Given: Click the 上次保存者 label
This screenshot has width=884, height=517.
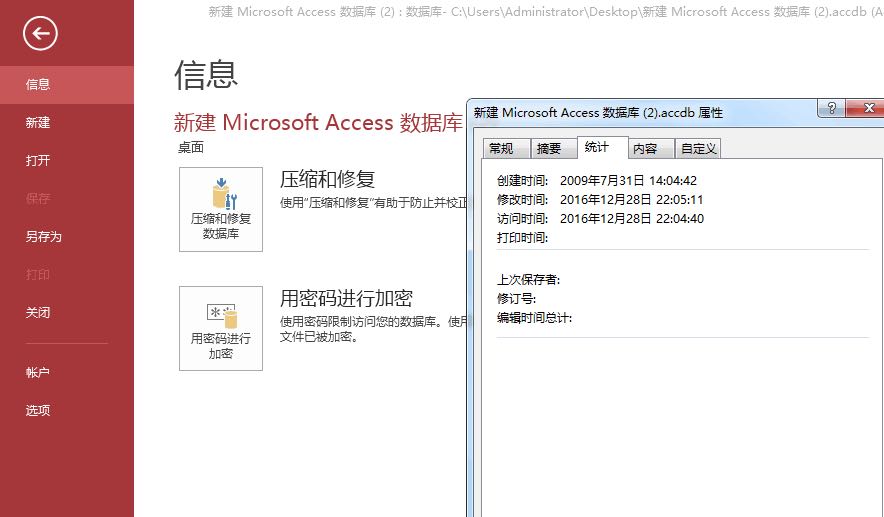Looking at the screenshot, I should (528, 280).
